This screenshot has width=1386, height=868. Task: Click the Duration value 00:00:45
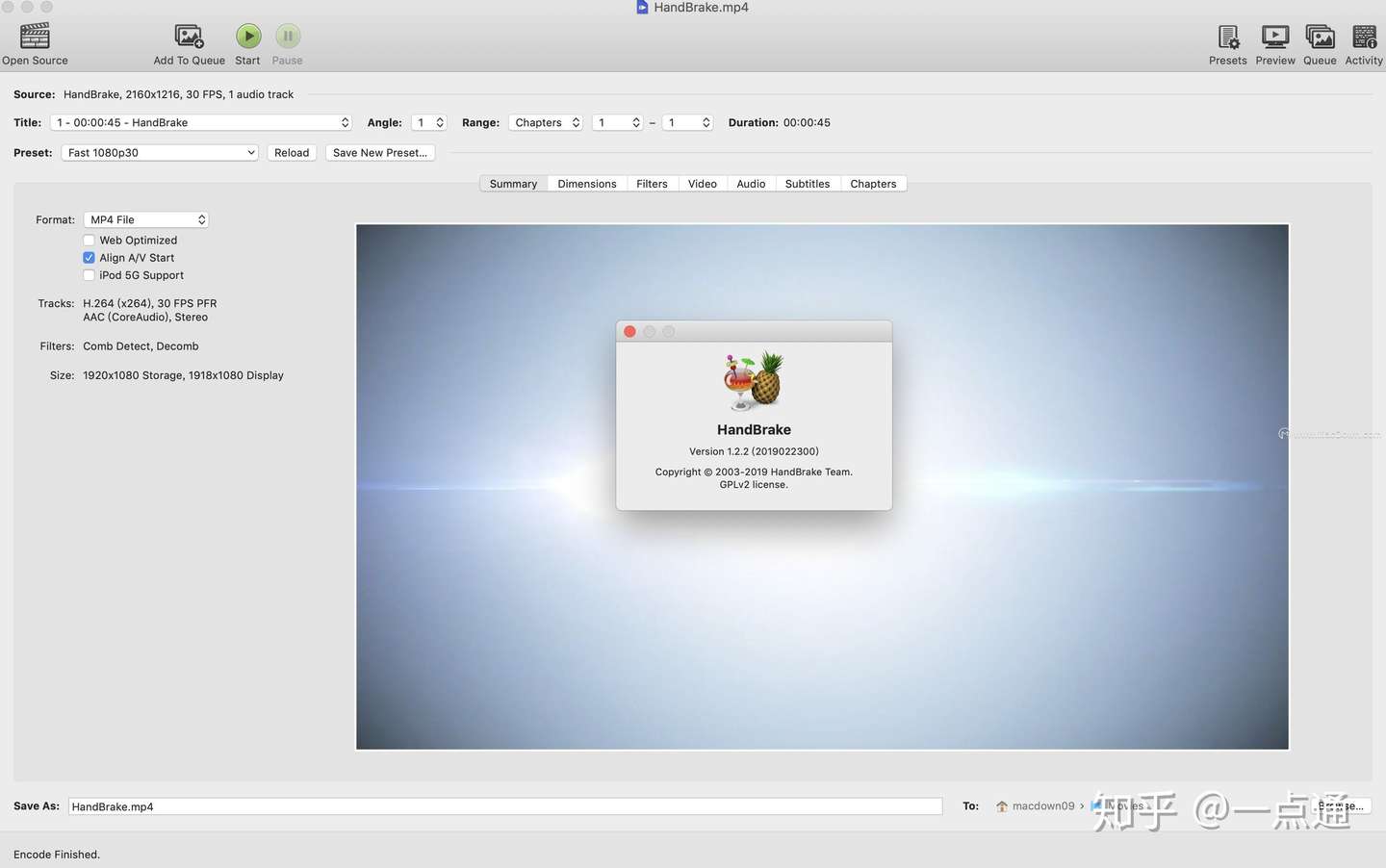click(807, 123)
